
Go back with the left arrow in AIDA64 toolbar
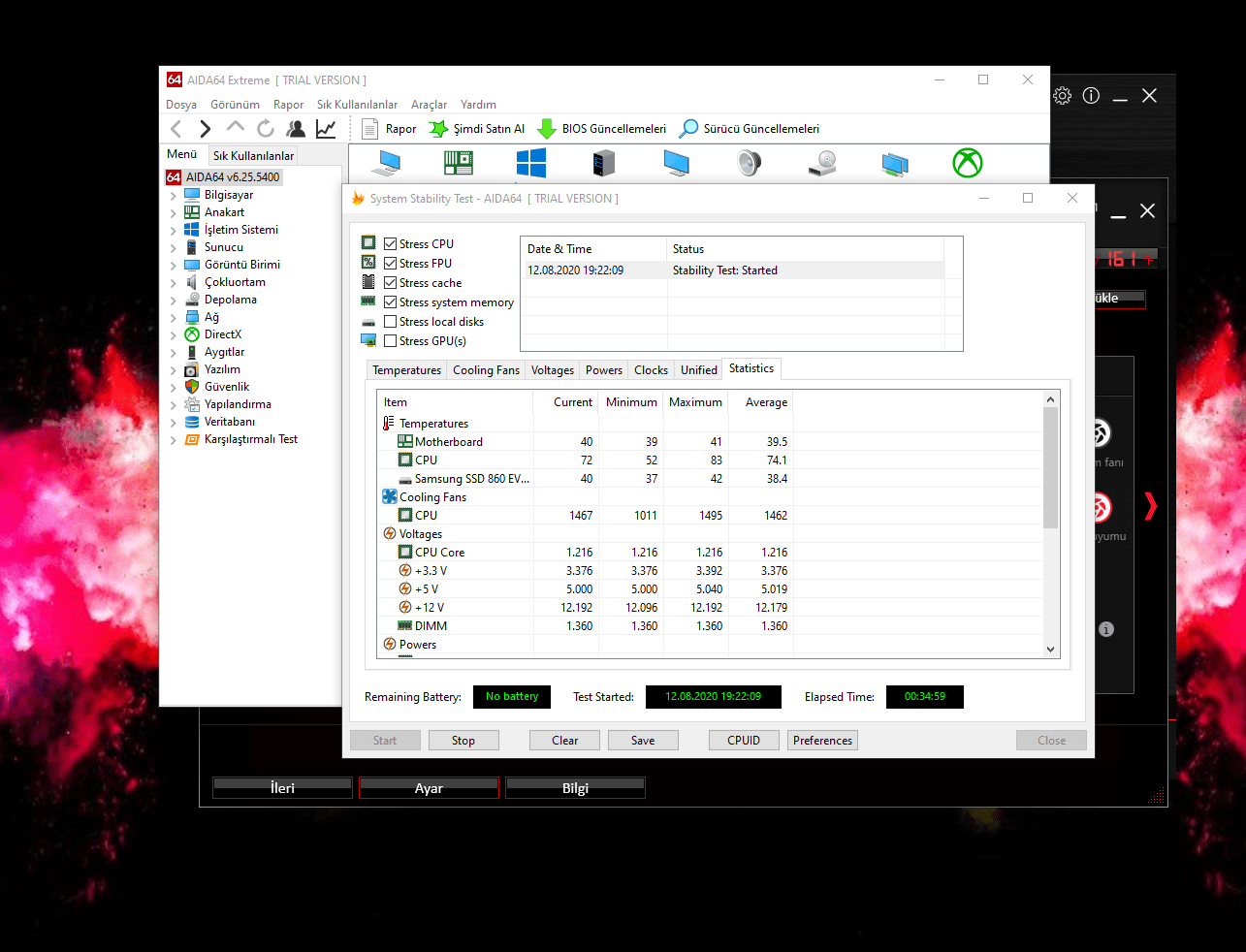[x=176, y=129]
